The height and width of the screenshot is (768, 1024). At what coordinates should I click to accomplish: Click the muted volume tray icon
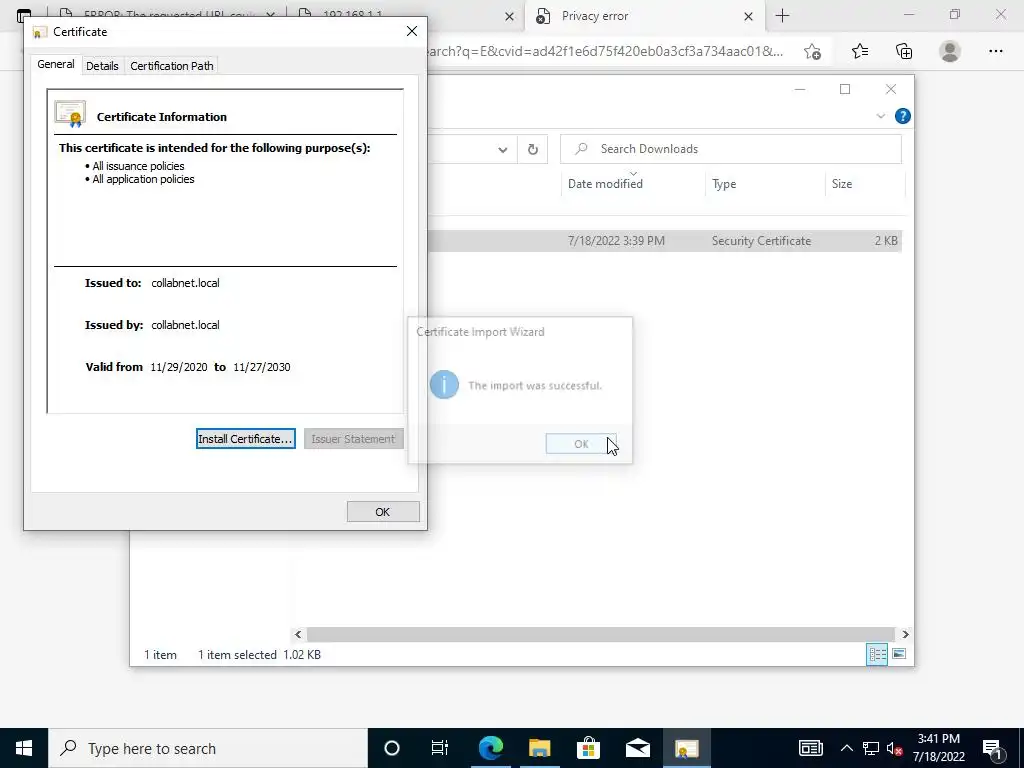(895, 748)
